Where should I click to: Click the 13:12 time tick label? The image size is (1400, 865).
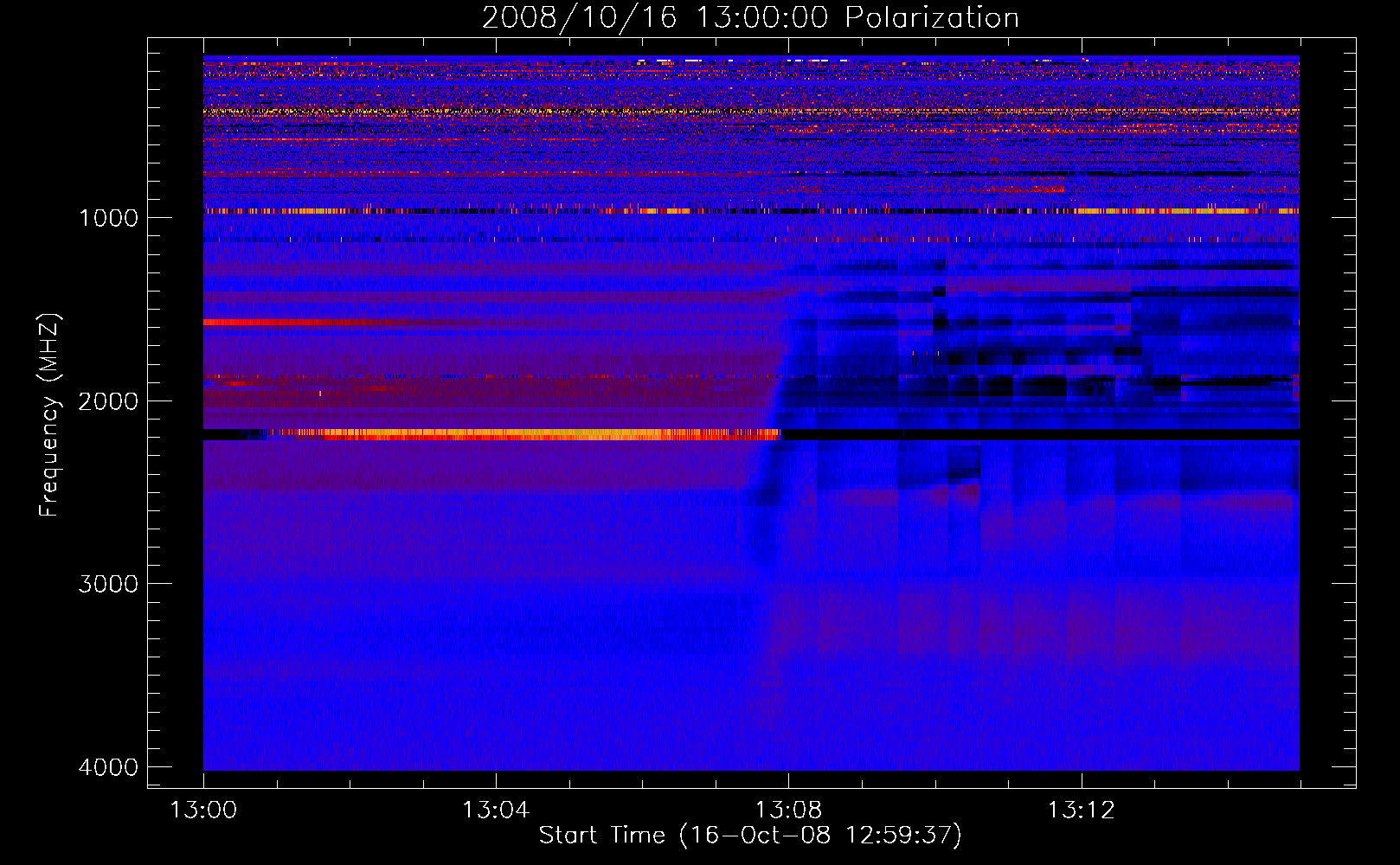coord(1082,811)
